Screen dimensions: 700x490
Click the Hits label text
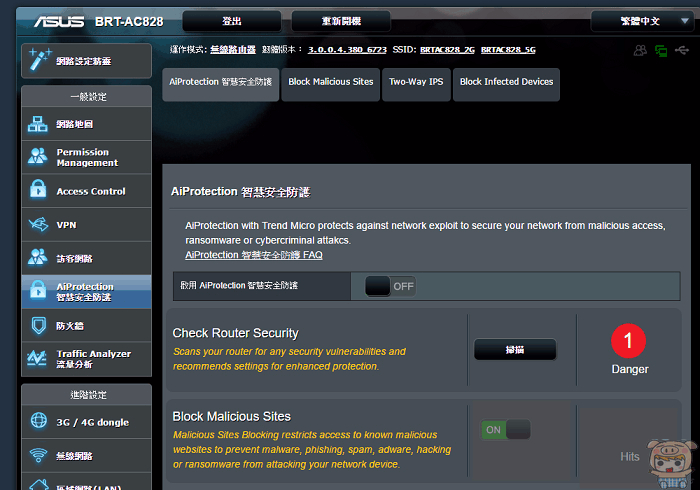click(x=629, y=457)
